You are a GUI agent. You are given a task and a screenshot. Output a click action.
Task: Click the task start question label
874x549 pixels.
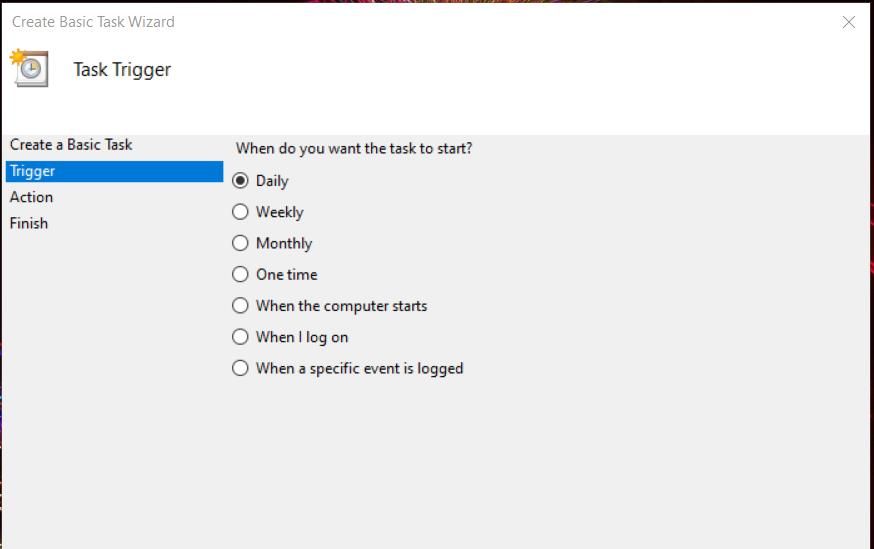(x=354, y=148)
